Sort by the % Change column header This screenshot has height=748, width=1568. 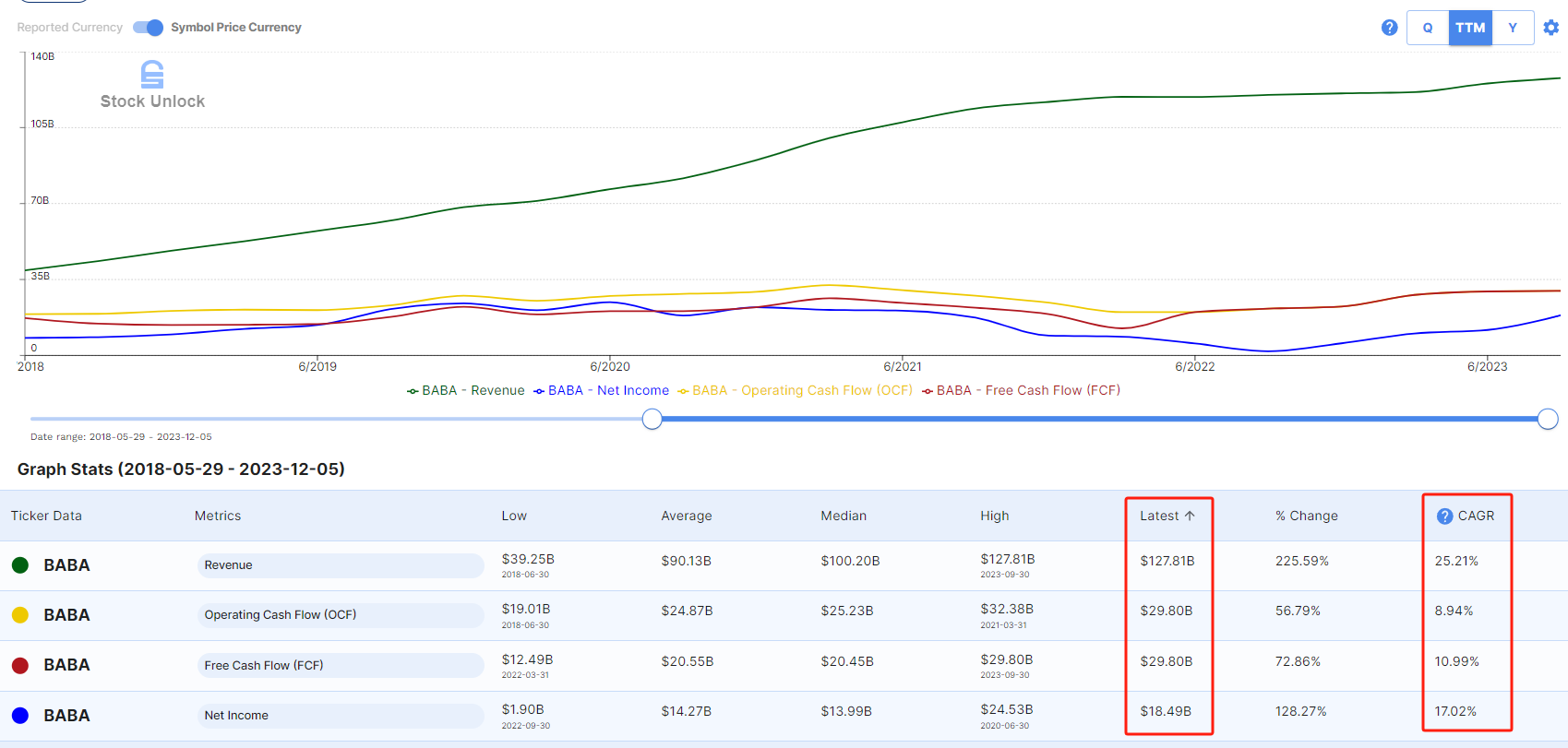coord(1307,516)
